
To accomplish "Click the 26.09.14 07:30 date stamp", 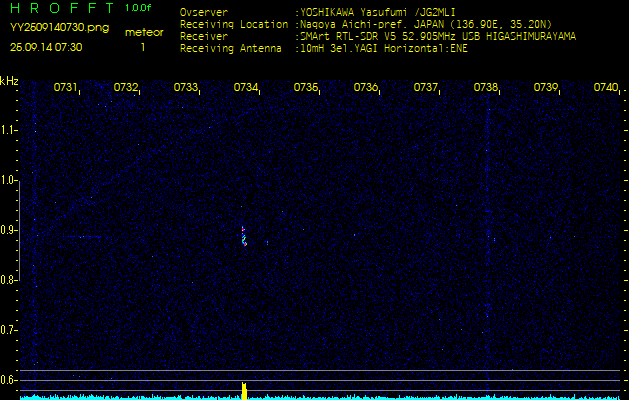I will click(46, 47).
